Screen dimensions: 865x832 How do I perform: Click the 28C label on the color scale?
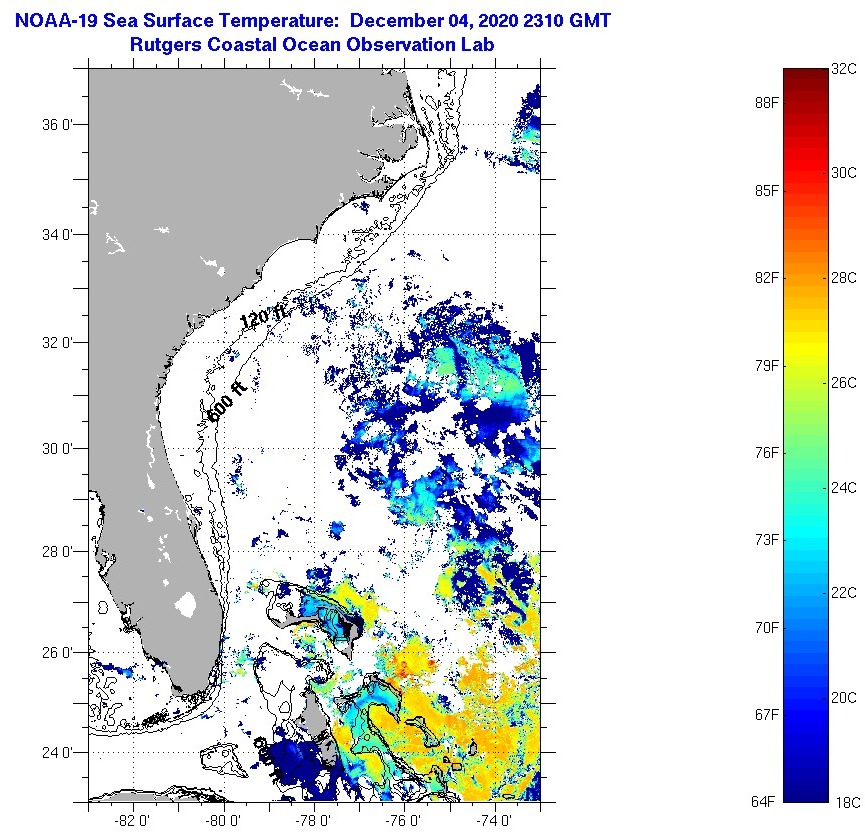click(x=843, y=278)
